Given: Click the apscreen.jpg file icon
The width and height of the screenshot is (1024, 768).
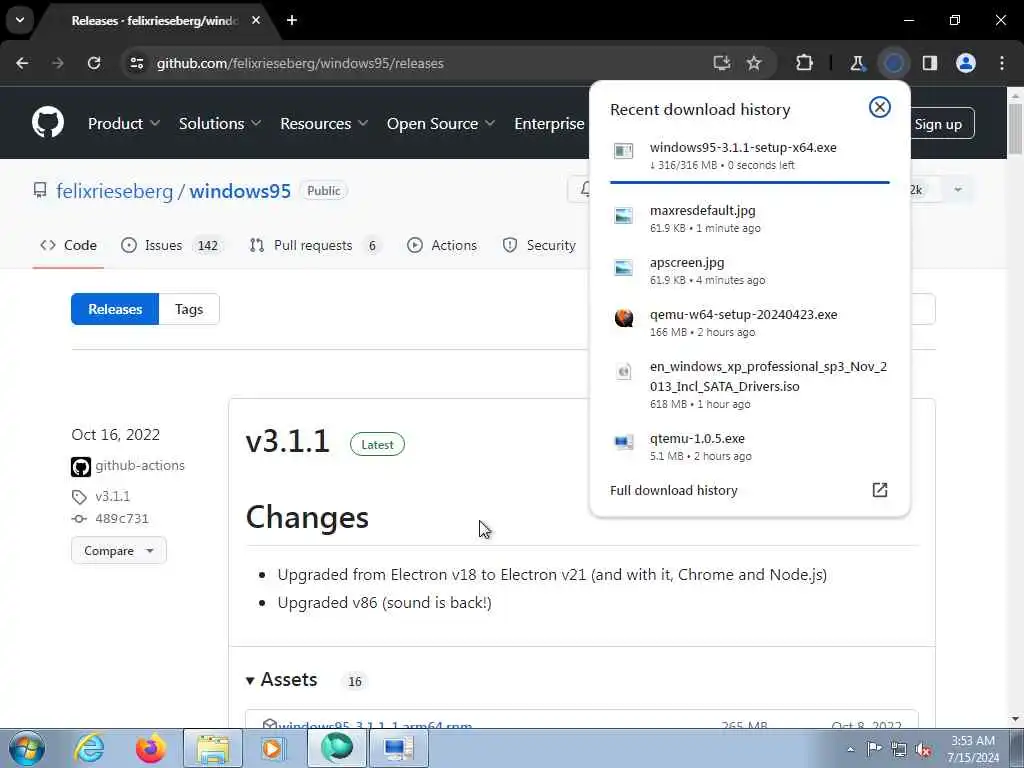Looking at the screenshot, I should pos(624,268).
